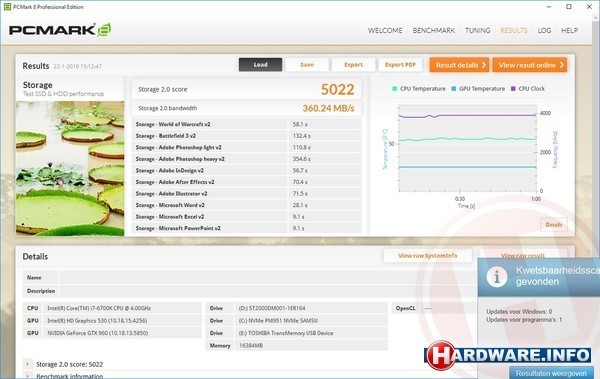Toggle the GPU Temperature legend marker

[454, 89]
